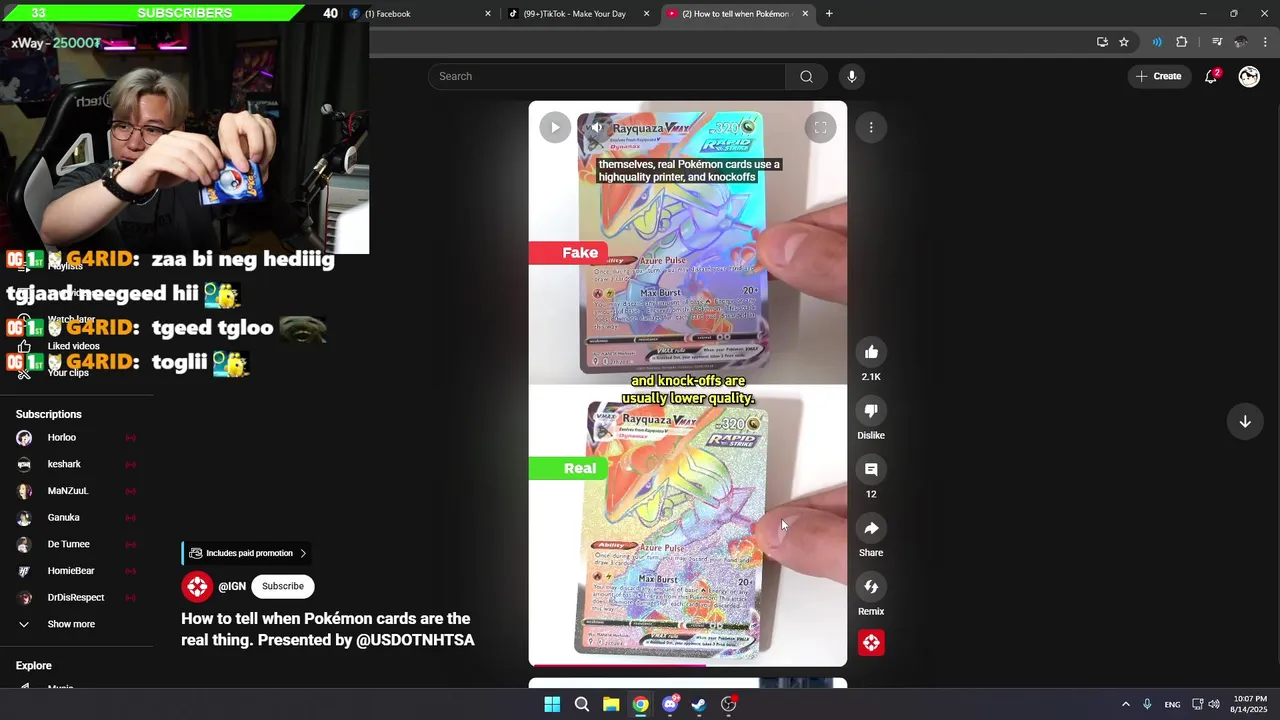Open comments showing 12 count
This screenshot has height=720, width=1280.
pyautogui.click(x=871, y=469)
